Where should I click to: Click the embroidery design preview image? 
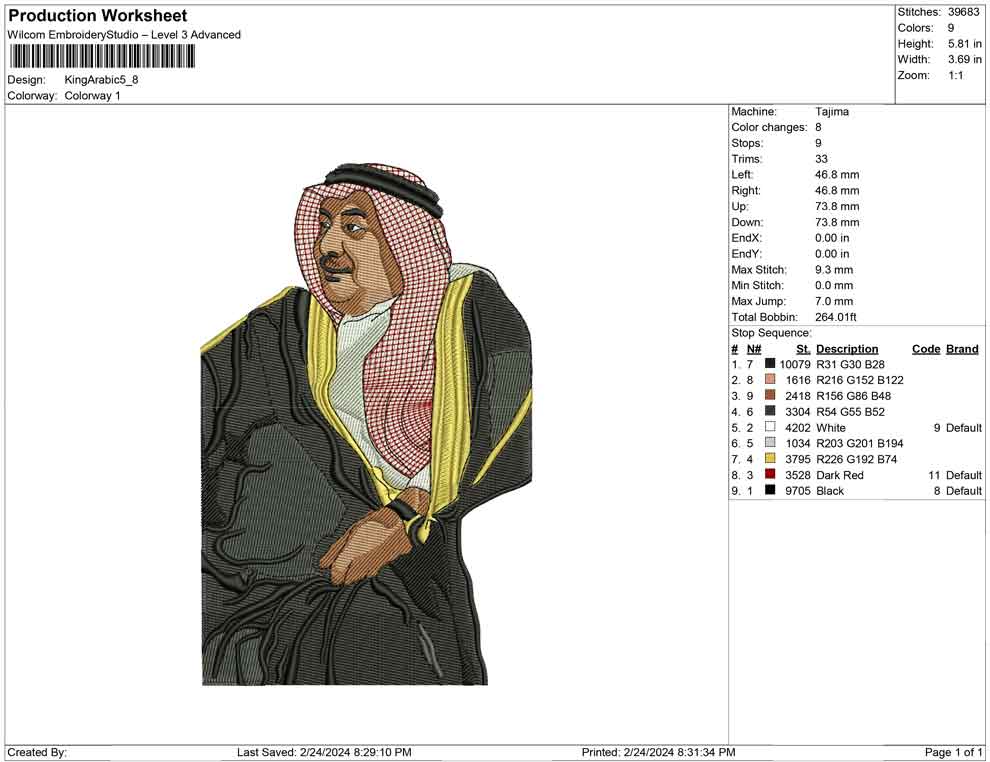pos(366,424)
